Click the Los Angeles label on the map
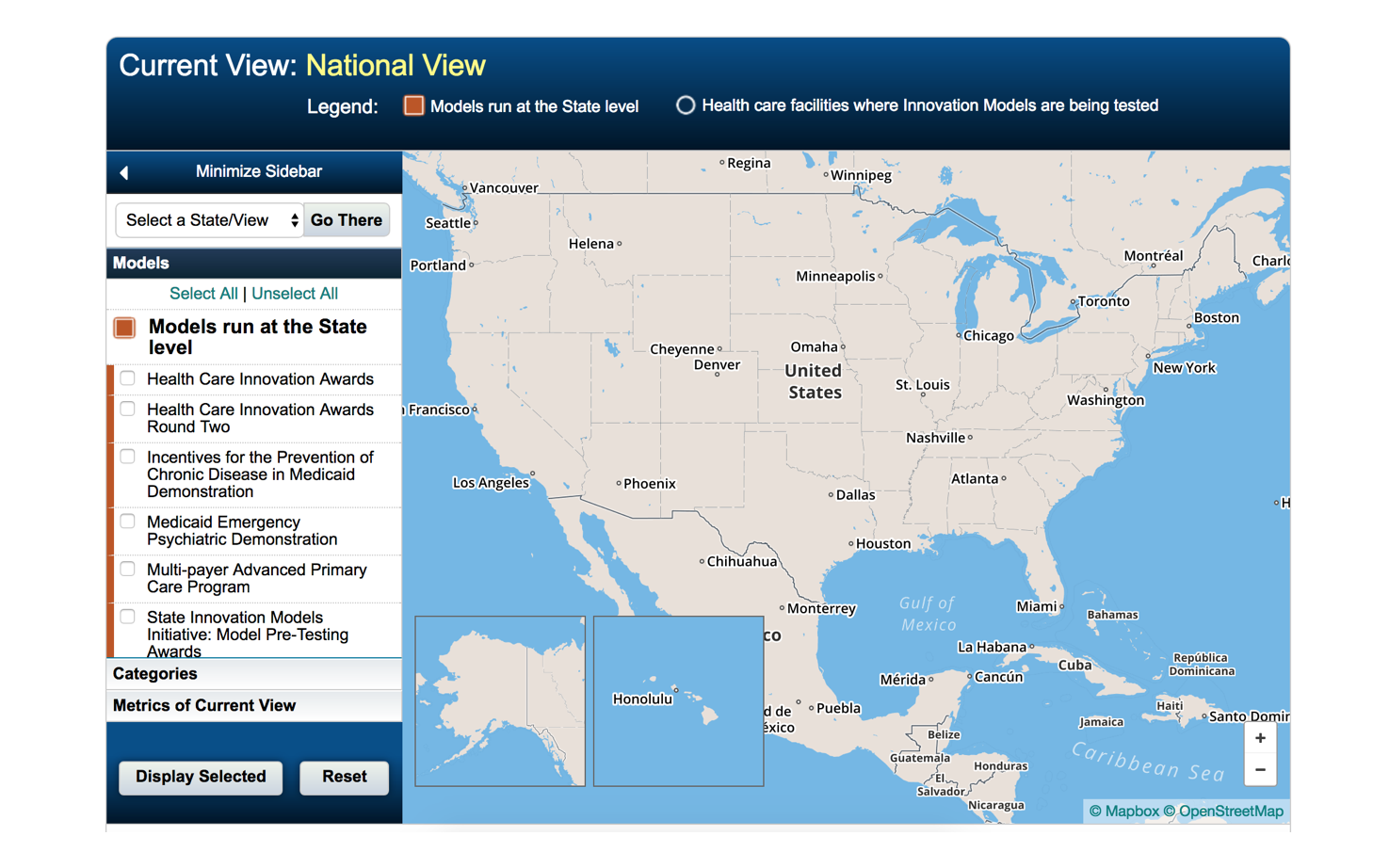The width and height of the screenshot is (1373, 868). coord(491,483)
